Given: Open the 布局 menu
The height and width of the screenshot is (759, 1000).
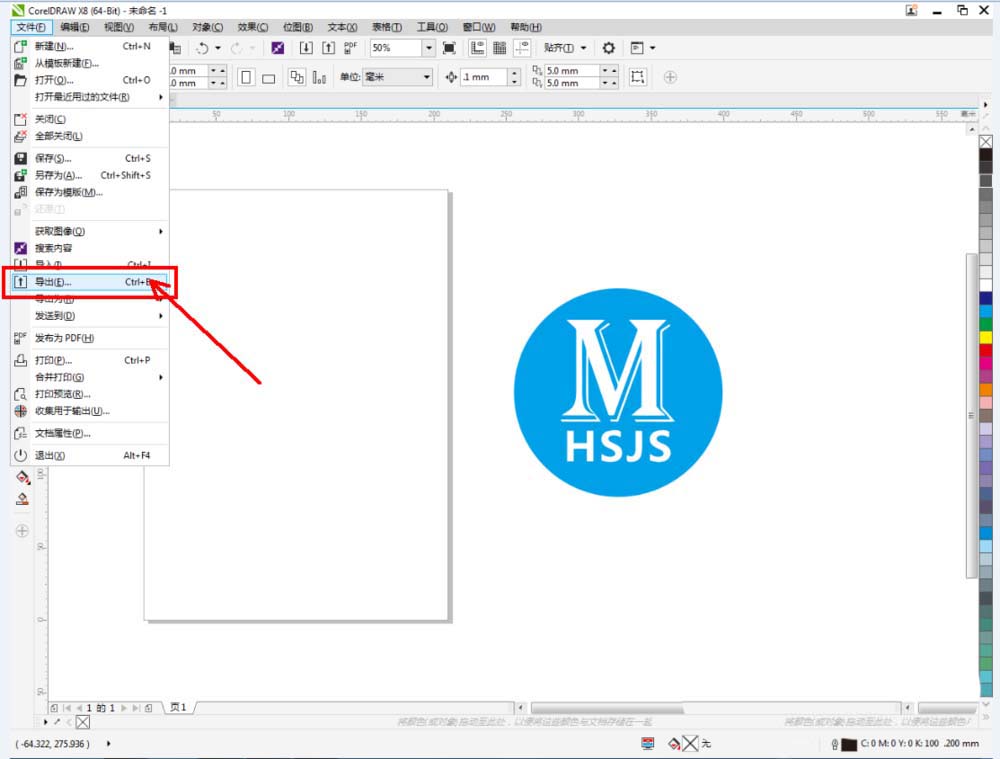Looking at the screenshot, I should point(163,27).
